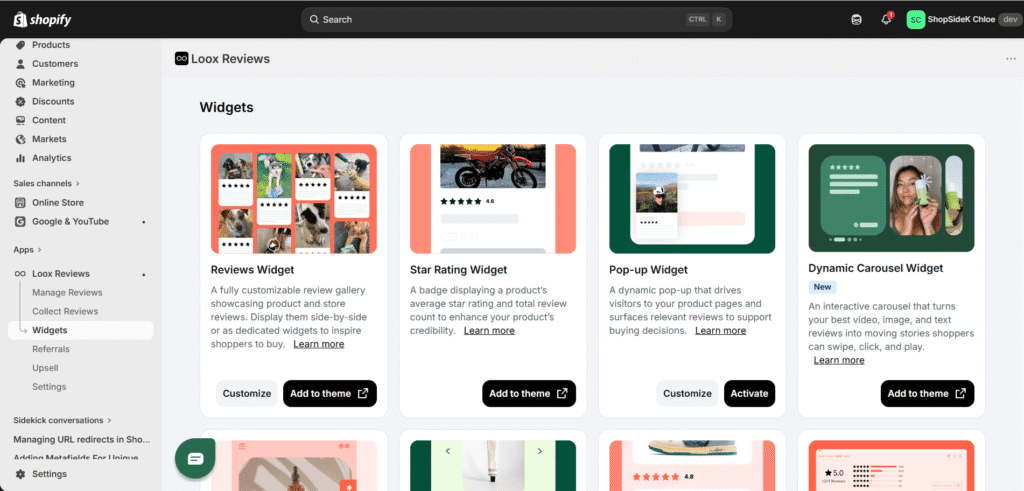Select the Widgets submenu item
1024x491 pixels.
(80, 330)
